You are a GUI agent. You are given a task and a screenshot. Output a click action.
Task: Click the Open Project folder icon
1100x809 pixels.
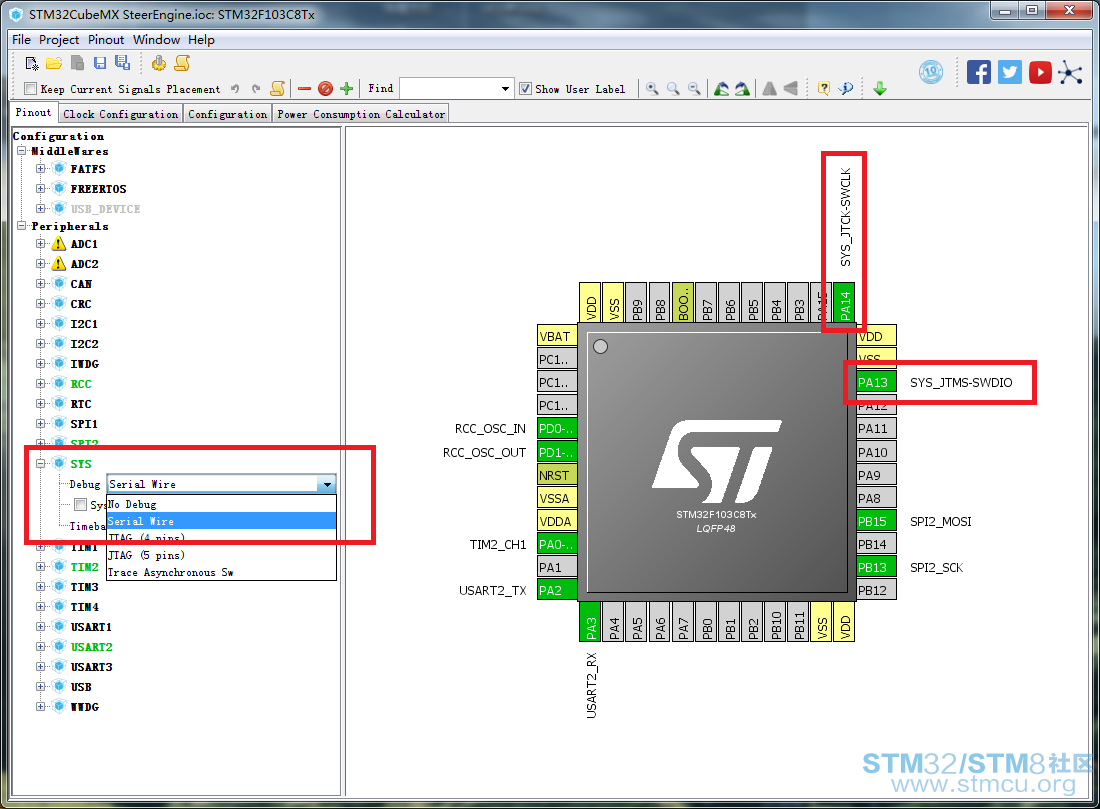pos(54,64)
